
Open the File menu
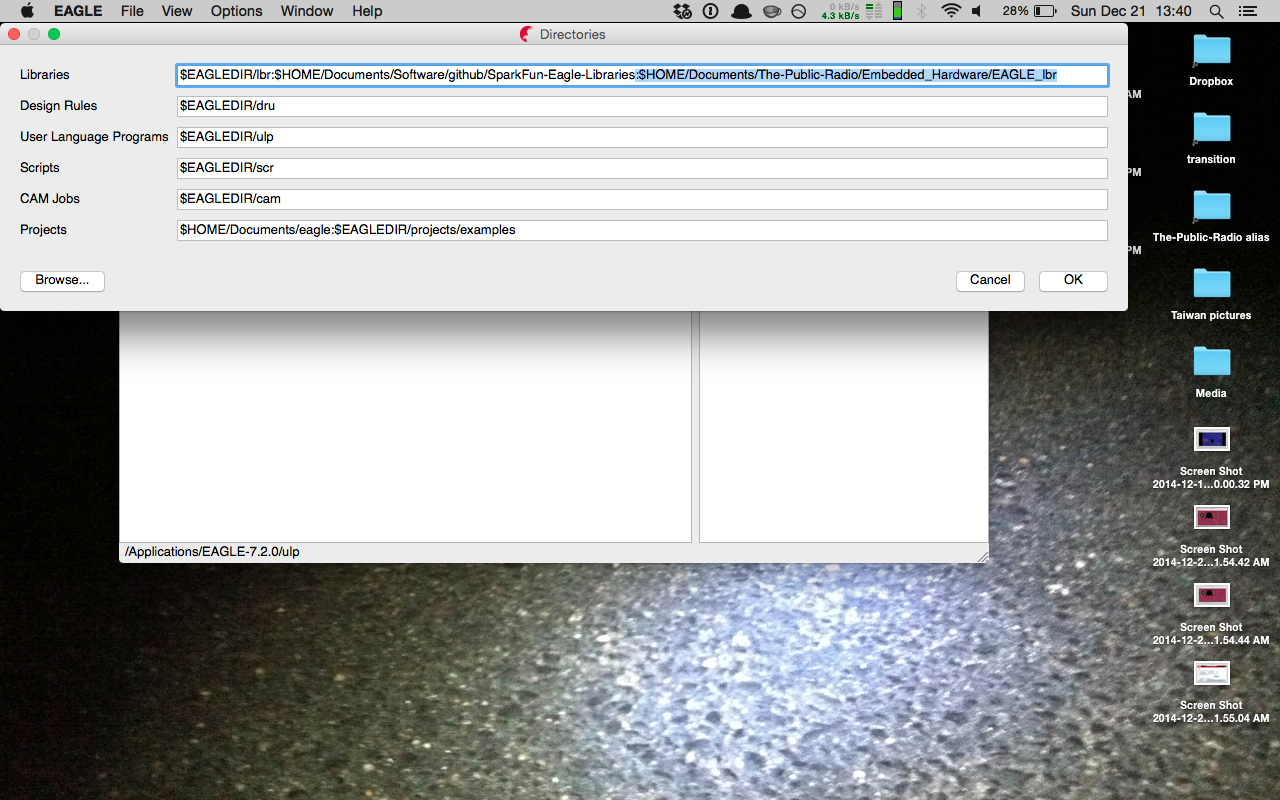pyautogui.click(x=132, y=11)
